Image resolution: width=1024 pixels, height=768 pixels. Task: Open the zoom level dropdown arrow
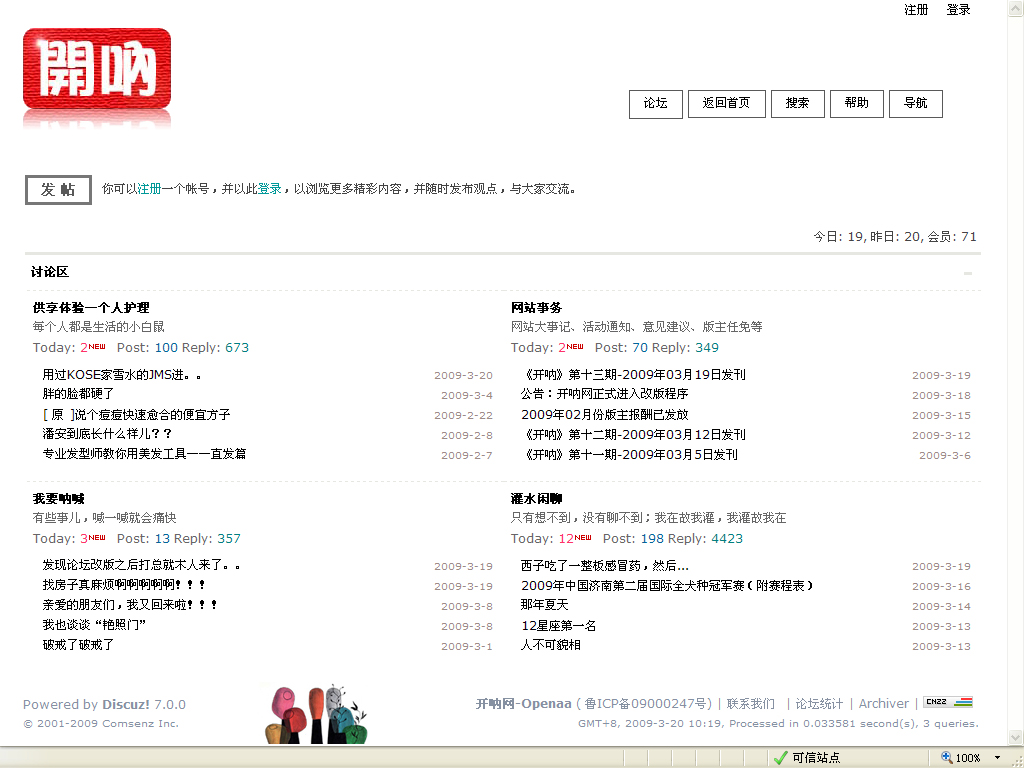996,758
